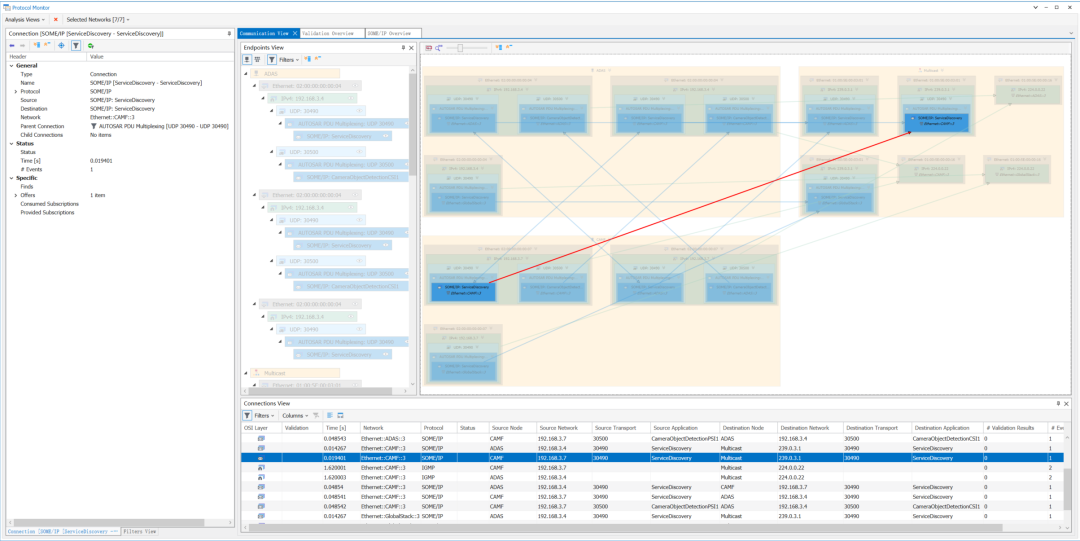Collapse the Multicast node in the endpoints tree

[246, 373]
